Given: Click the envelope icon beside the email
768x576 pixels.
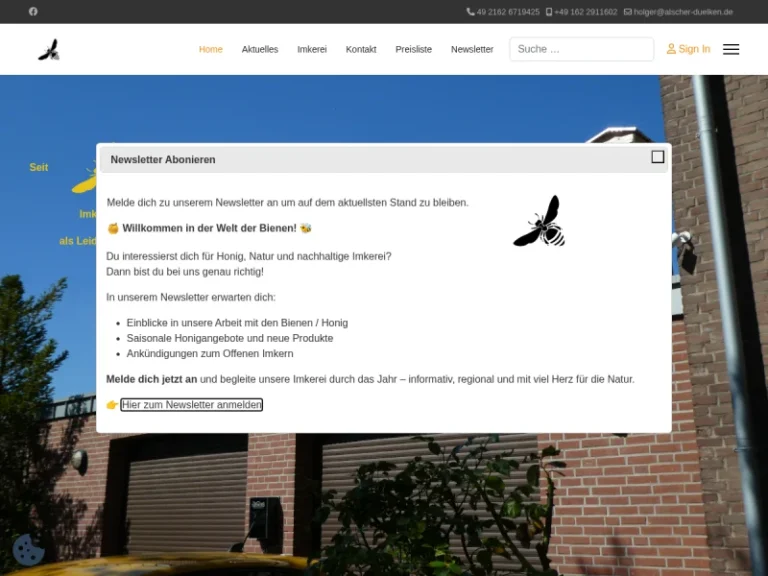Looking at the screenshot, I should tap(628, 12).
